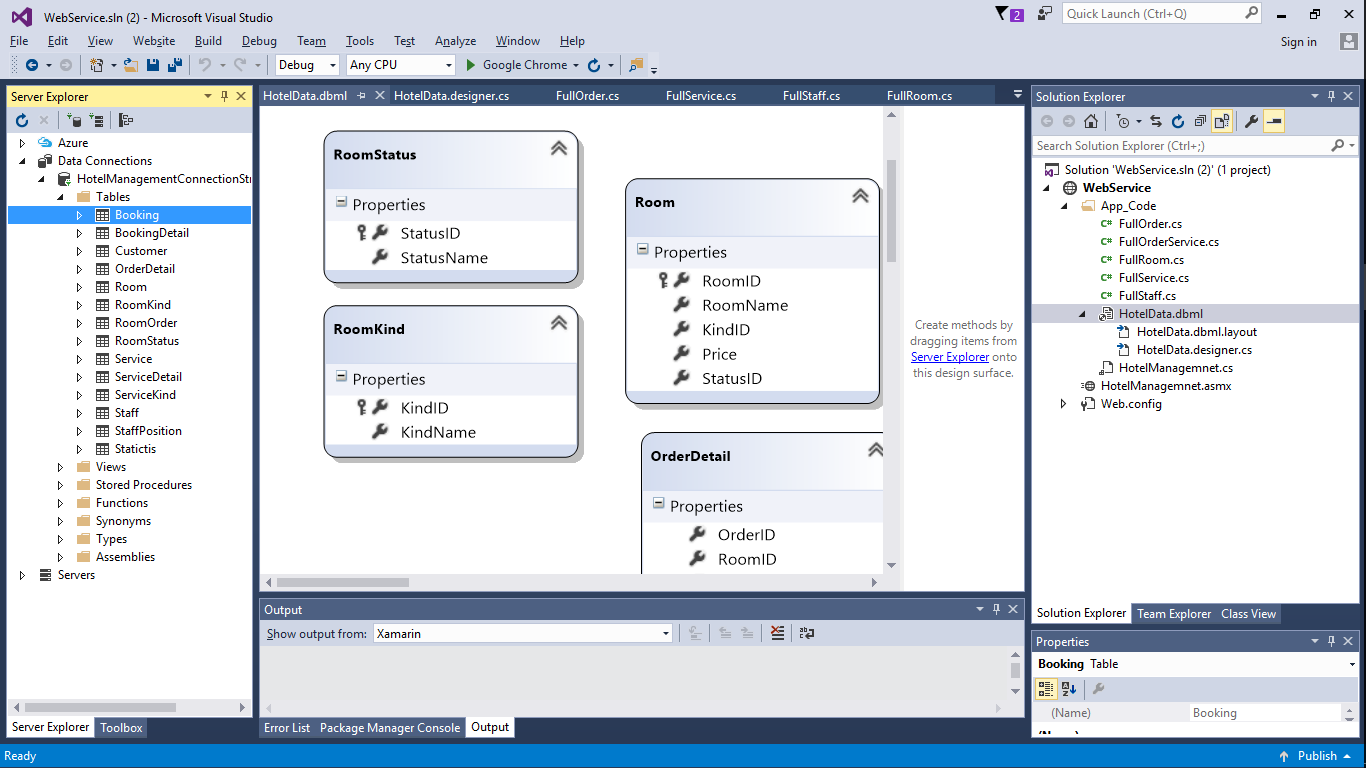1366x768 pixels.
Task: Switch to the HotelData.designer.cs tab
Action: point(452,96)
